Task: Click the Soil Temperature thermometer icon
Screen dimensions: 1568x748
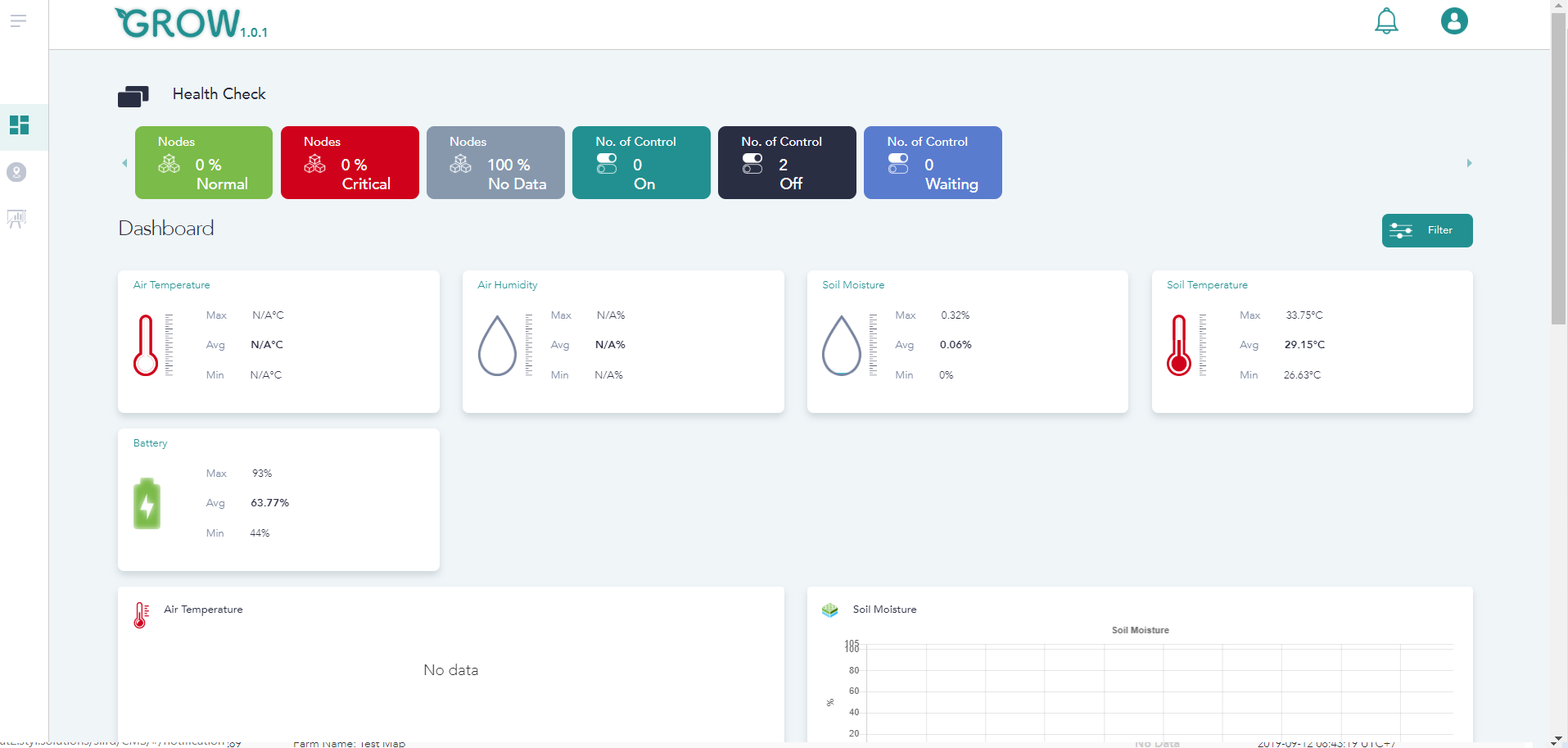Action: tap(1178, 345)
